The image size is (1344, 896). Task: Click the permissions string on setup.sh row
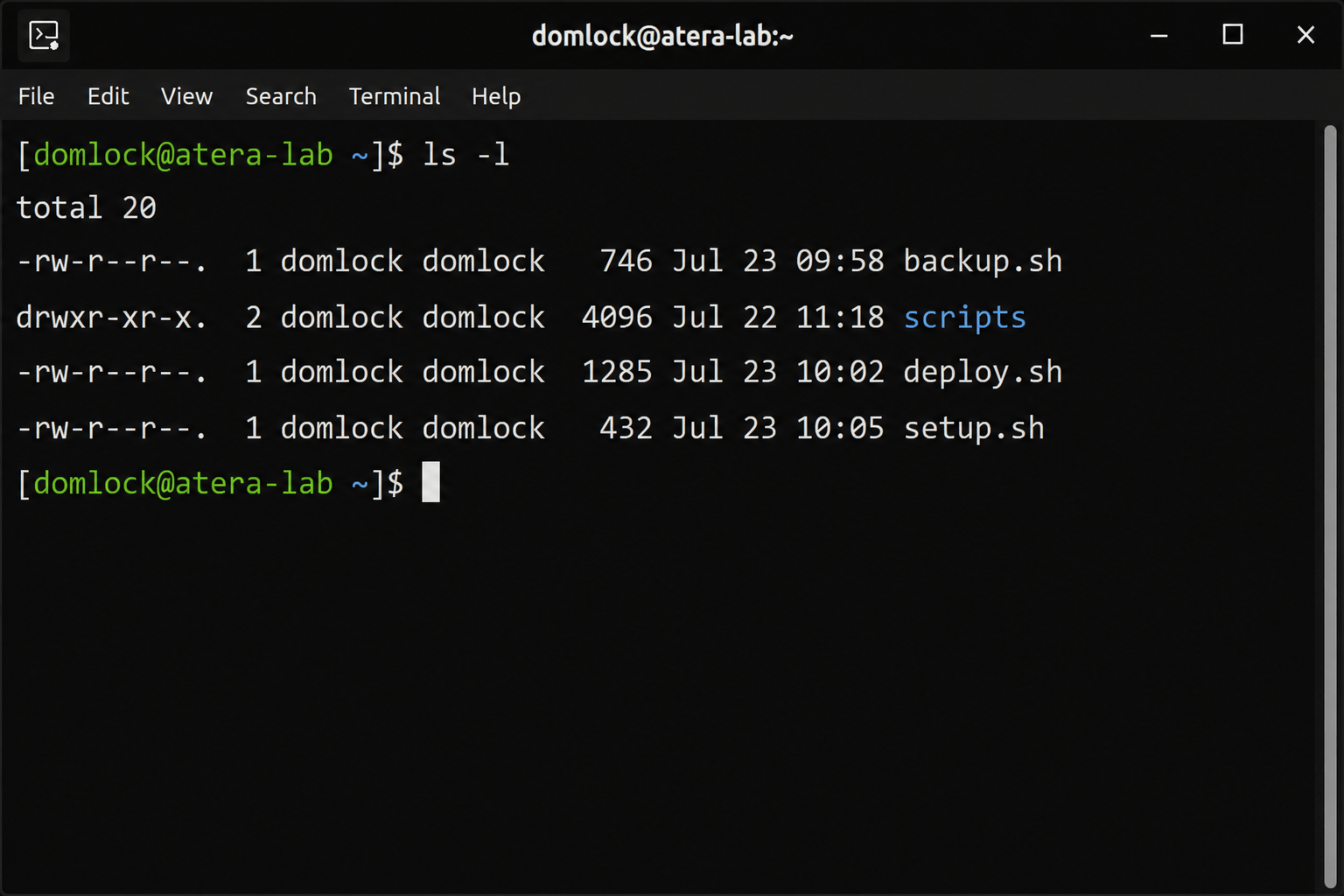point(111,428)
